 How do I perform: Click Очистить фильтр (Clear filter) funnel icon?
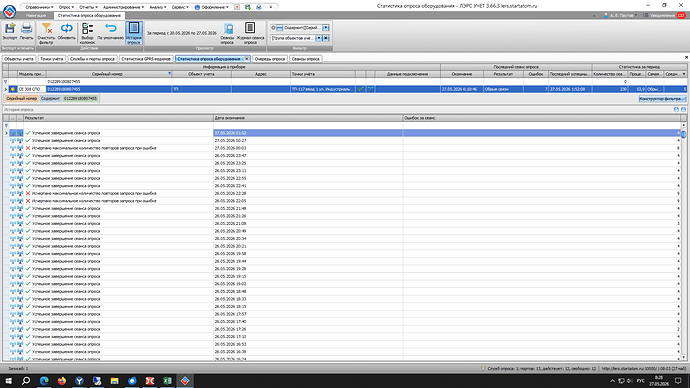point(46,33)
